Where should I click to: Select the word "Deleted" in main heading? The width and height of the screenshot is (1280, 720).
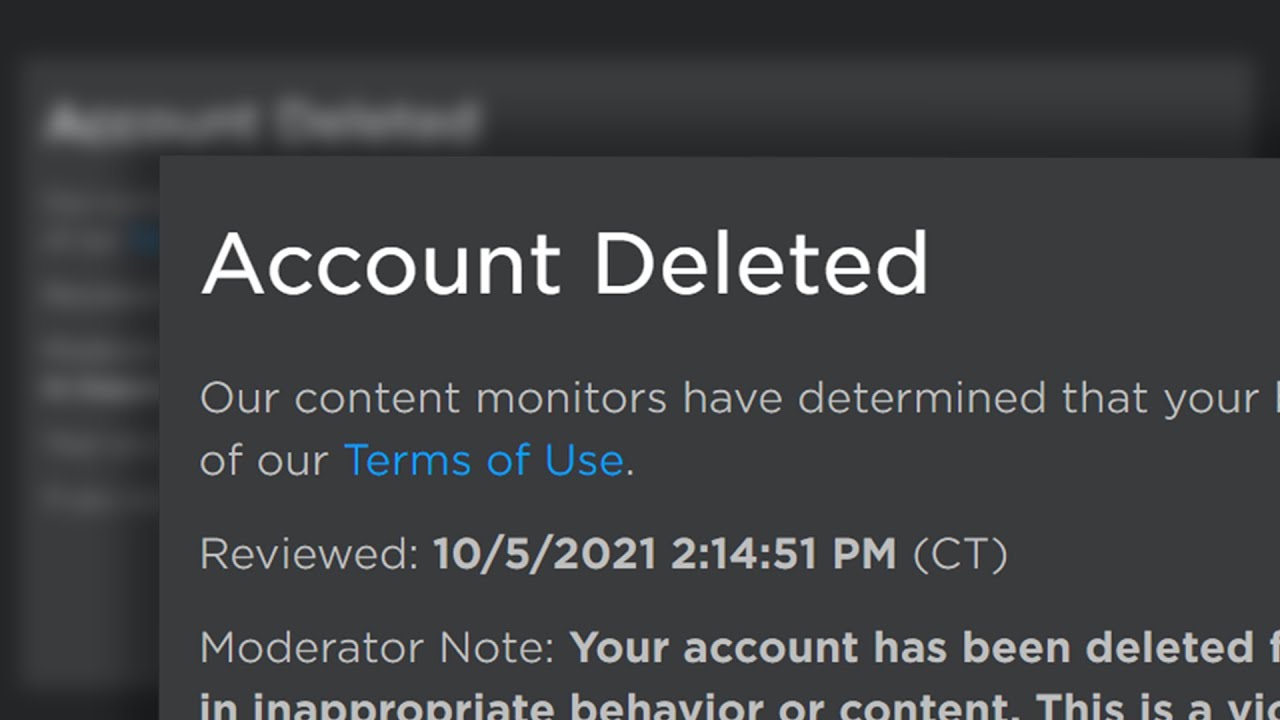point(761,264)
